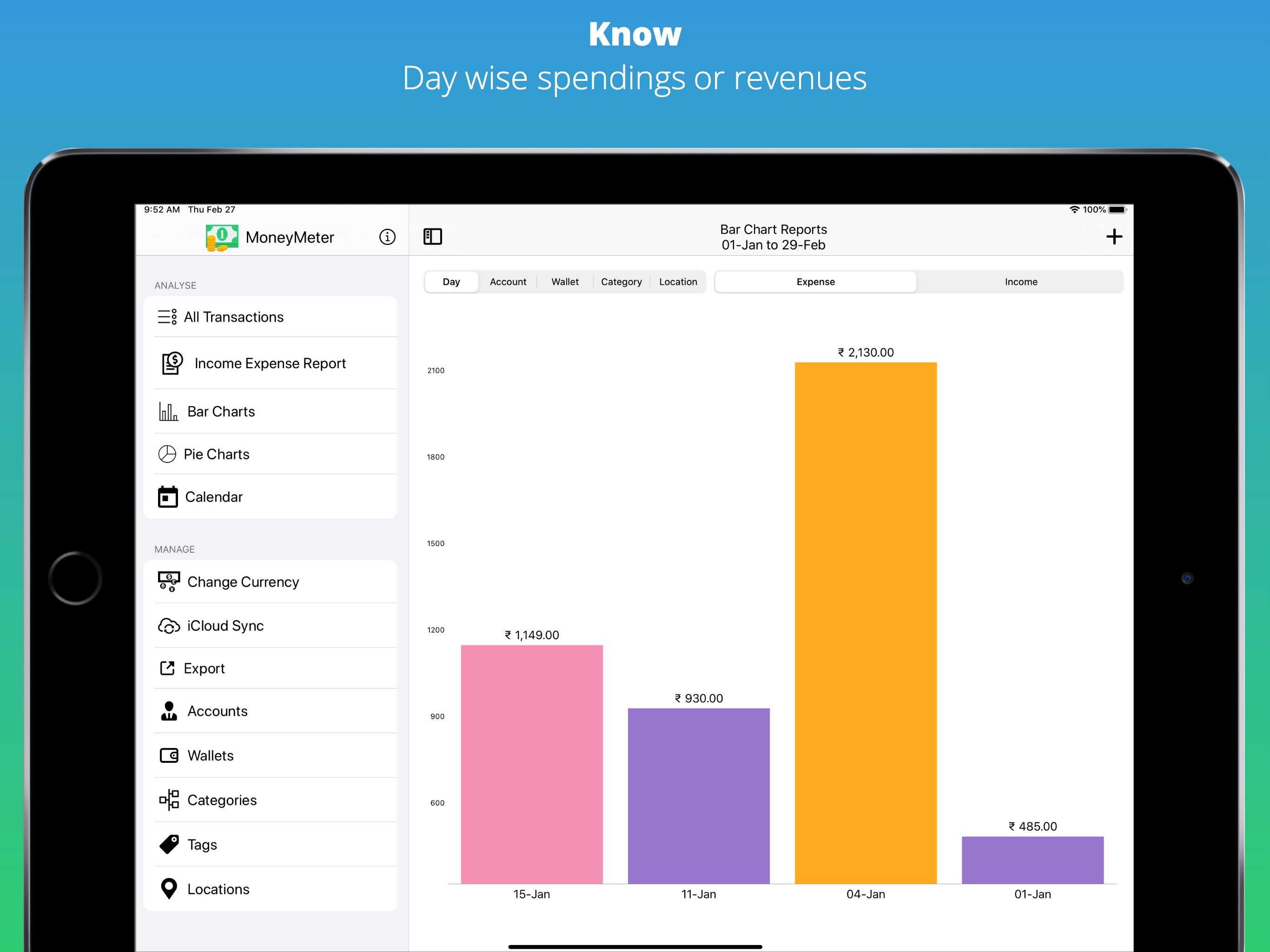Open Locations management
The image size is (1270, 952).
click(218, 888)
